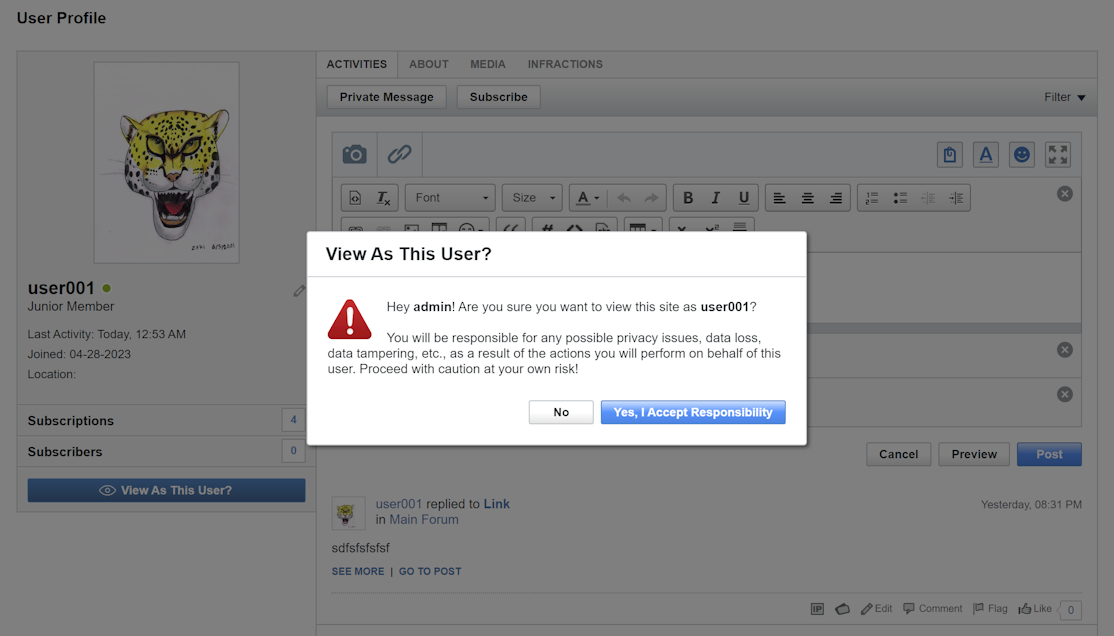The height and width of the screenshot is (636, 1114).
Task: Close the editor toolbar with X icon
Action: pos(1064,194)
